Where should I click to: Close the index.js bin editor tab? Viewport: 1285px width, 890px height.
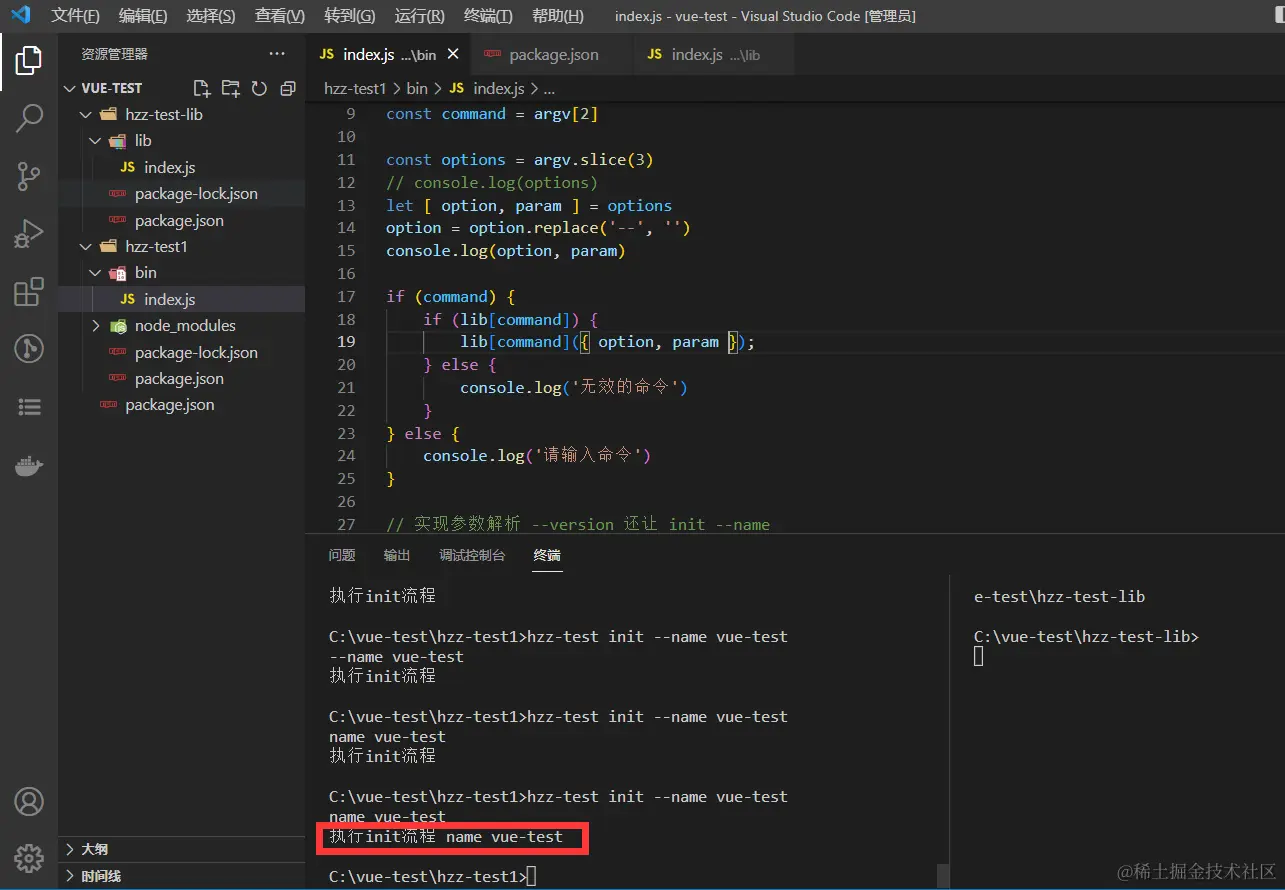454,55
